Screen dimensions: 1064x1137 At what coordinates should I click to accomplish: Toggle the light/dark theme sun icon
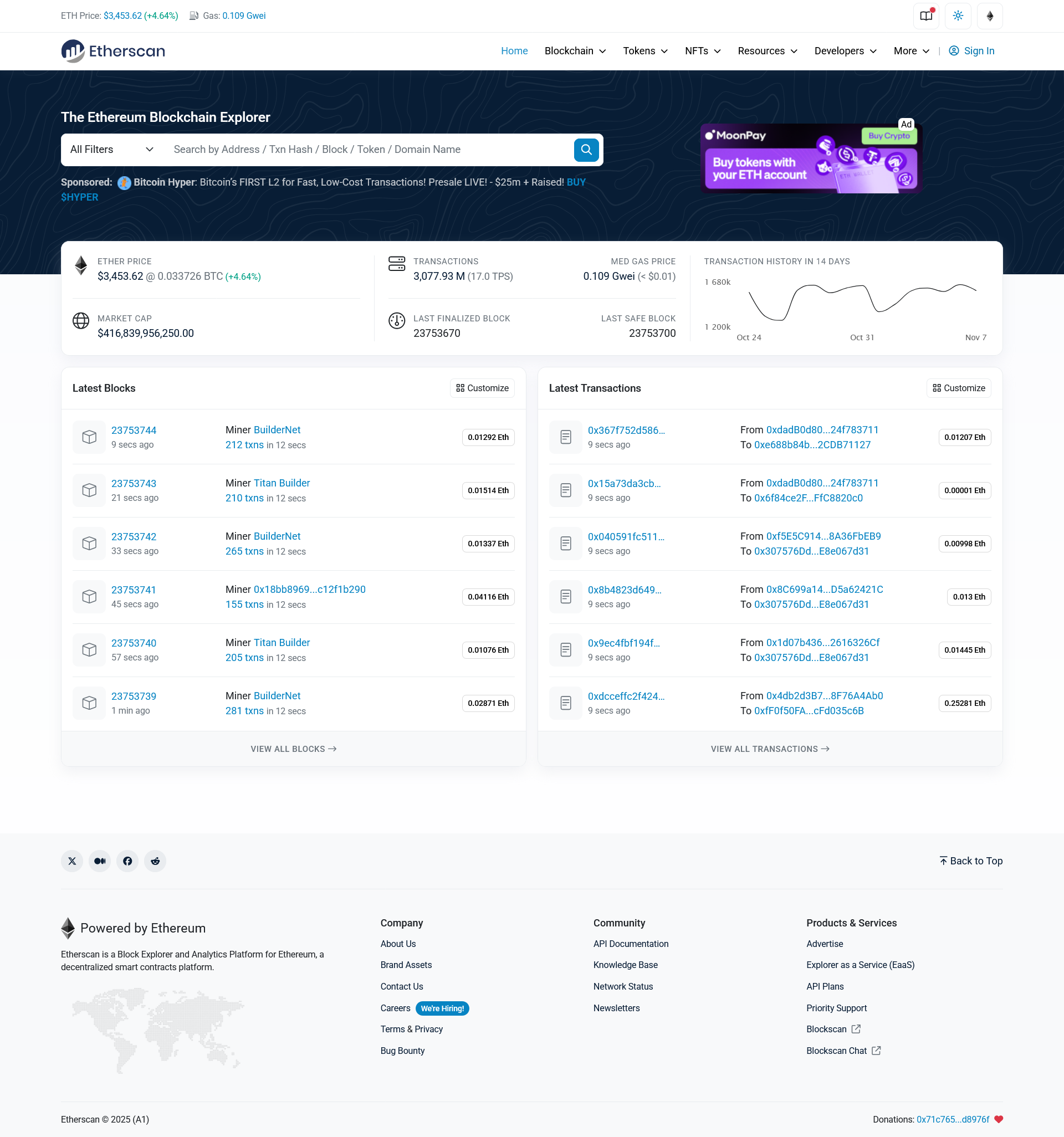958,16
